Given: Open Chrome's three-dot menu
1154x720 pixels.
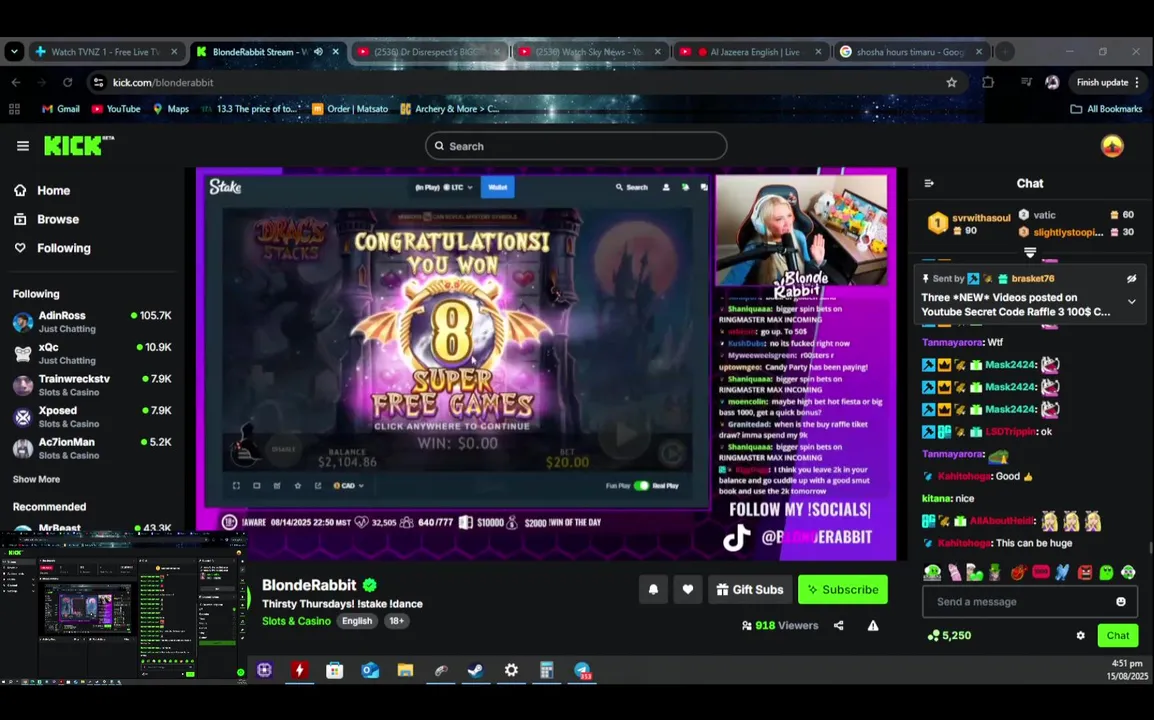Looking at the screenshot, I should click(1137, 82).
